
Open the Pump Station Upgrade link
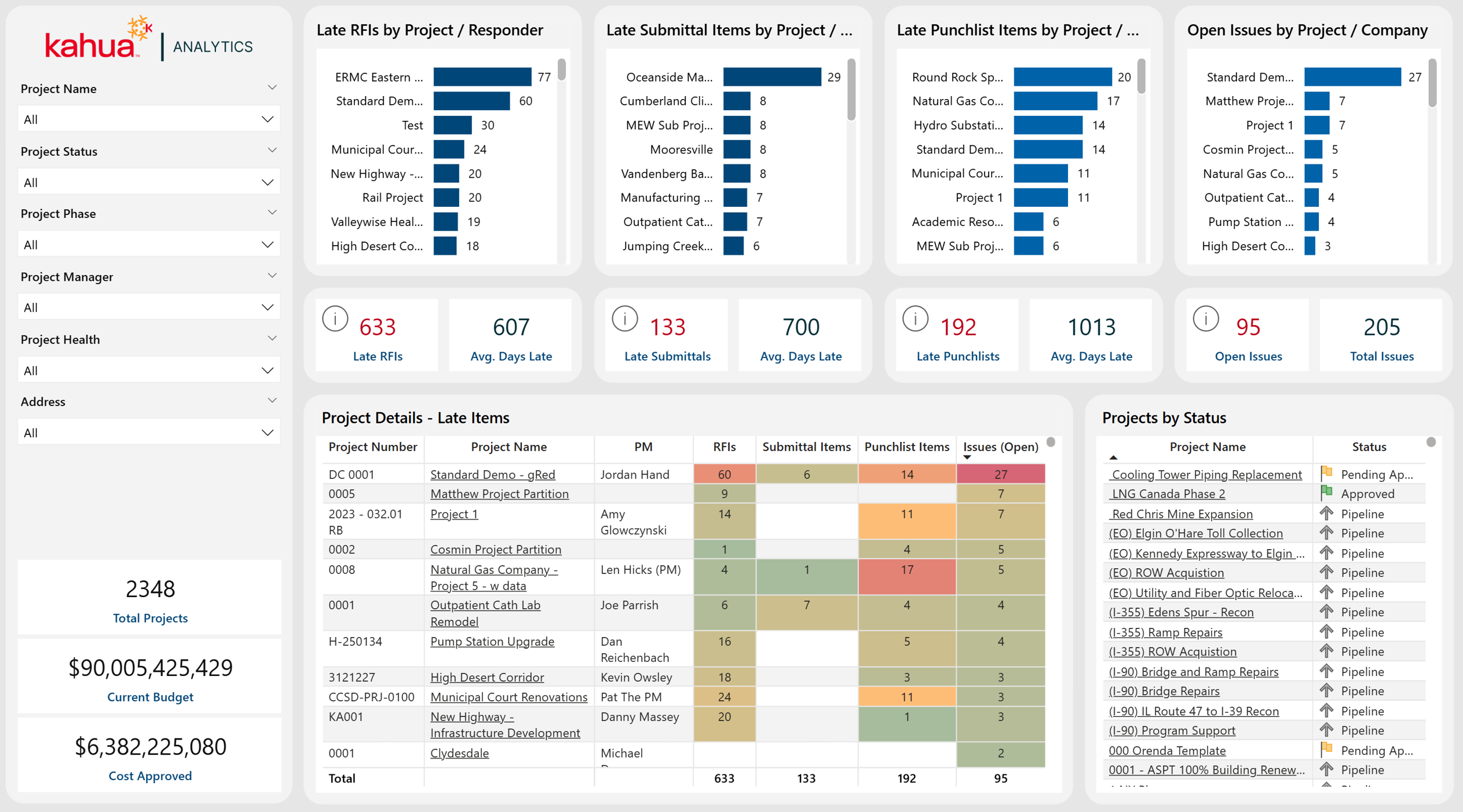tap(492, 641)
